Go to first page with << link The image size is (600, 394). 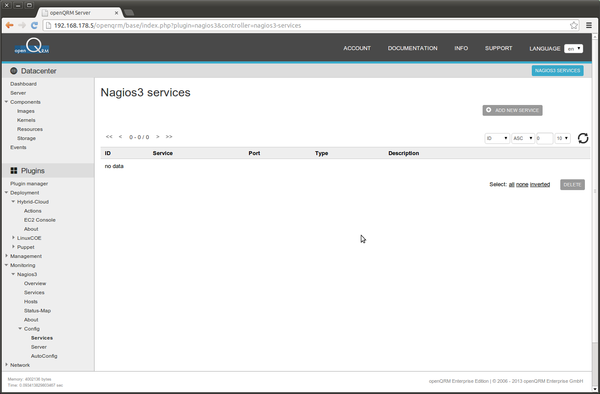click(x=109, y=137)
